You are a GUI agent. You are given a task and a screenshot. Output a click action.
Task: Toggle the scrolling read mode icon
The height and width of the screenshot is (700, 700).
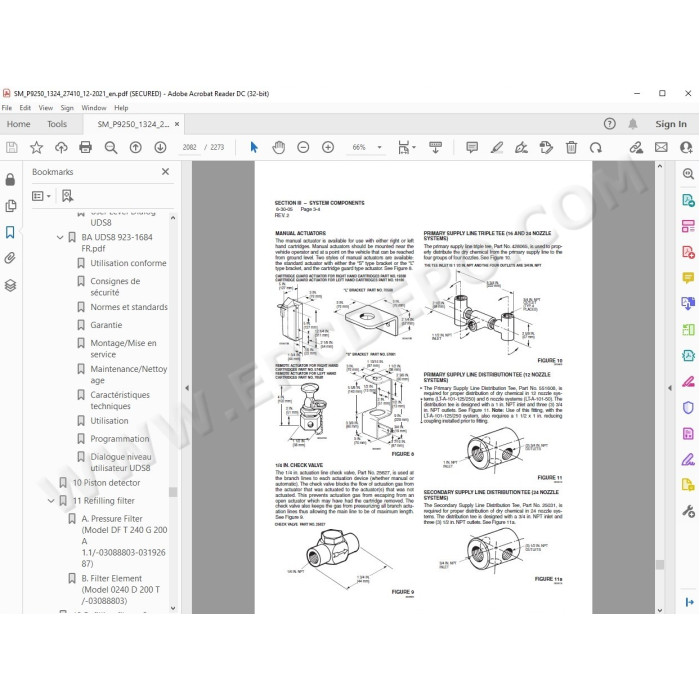pyautogui.click(x=435, y=147)
